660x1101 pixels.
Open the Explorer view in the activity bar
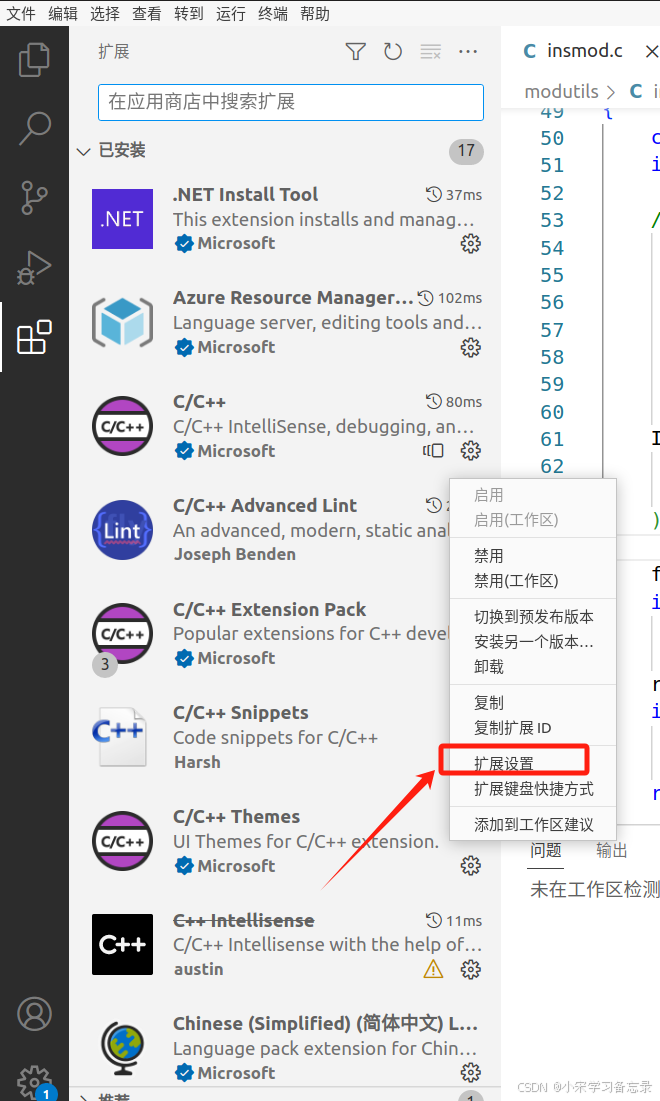[x=34, y=60]
